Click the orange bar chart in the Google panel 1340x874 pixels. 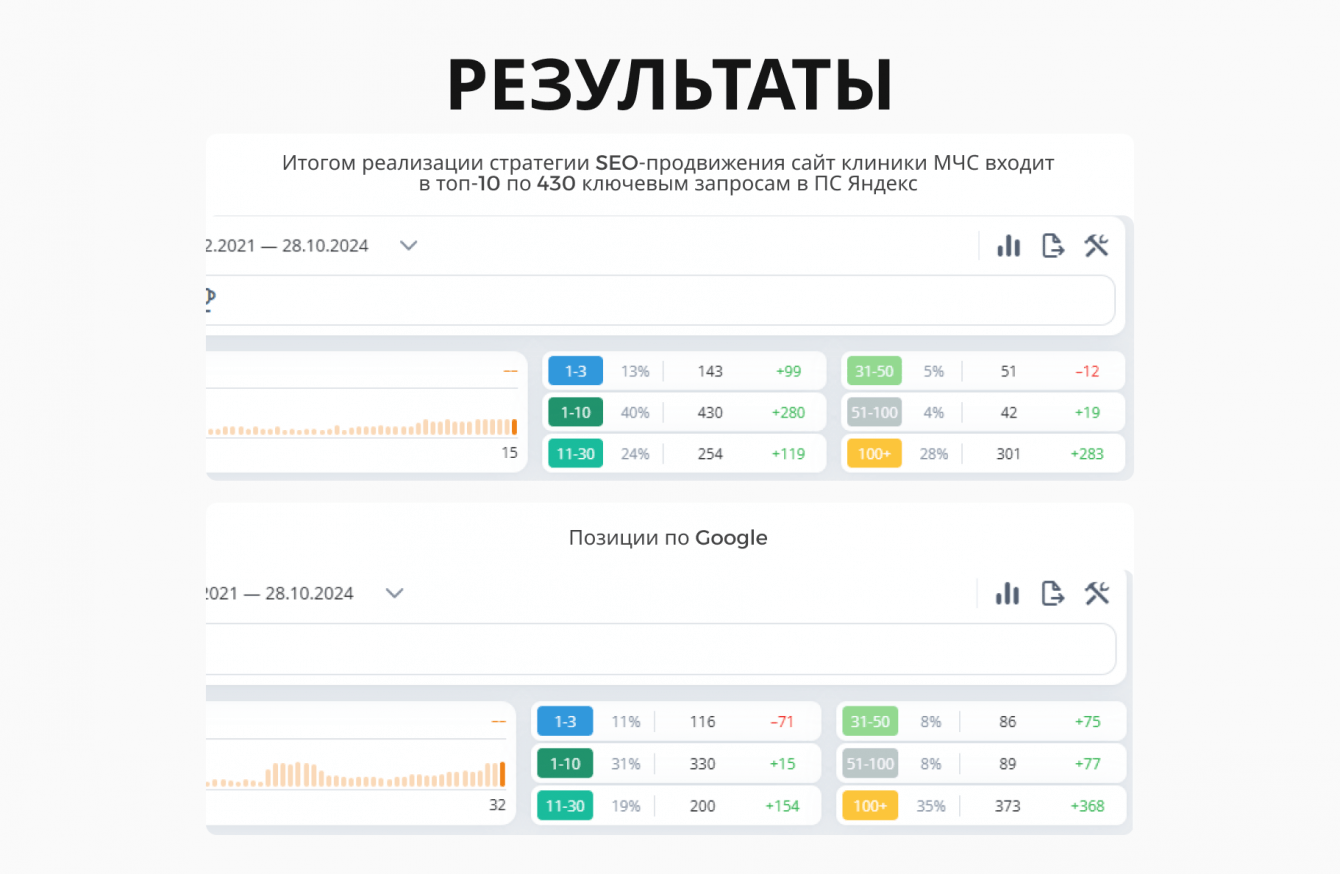pyautogui.click(x=357, y=775)
